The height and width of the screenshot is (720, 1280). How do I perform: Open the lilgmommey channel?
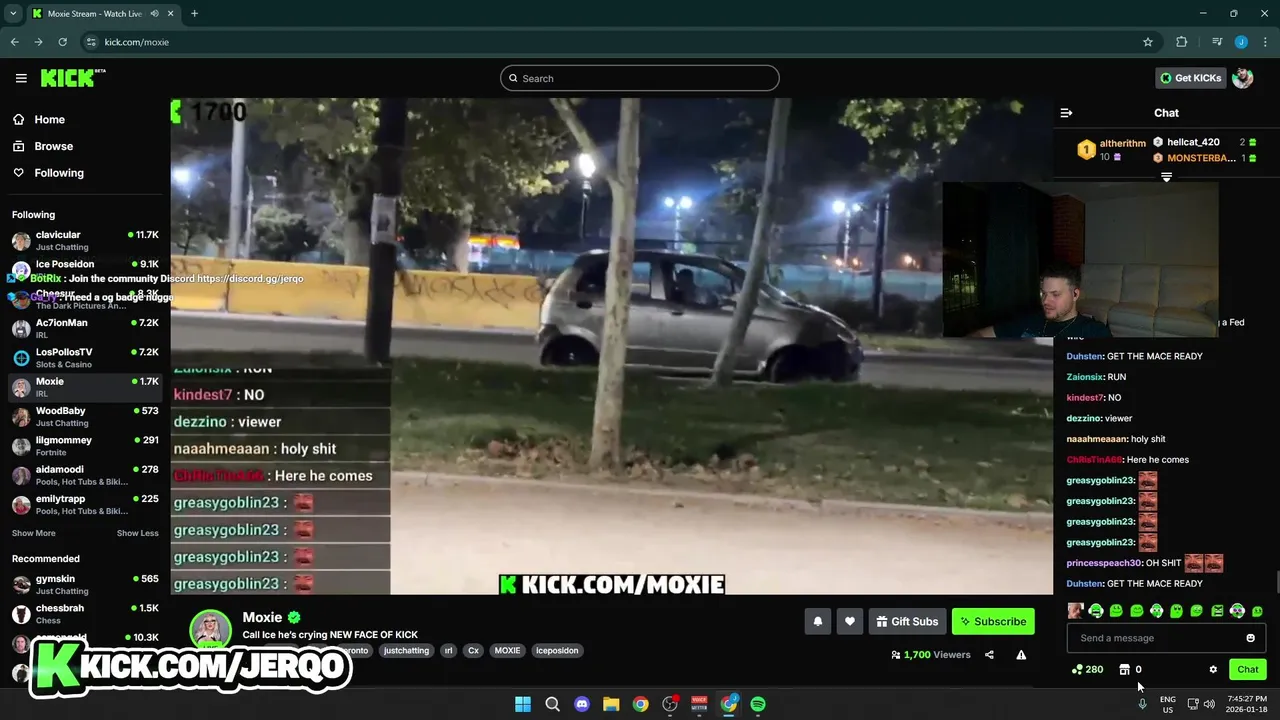point(85,445)
